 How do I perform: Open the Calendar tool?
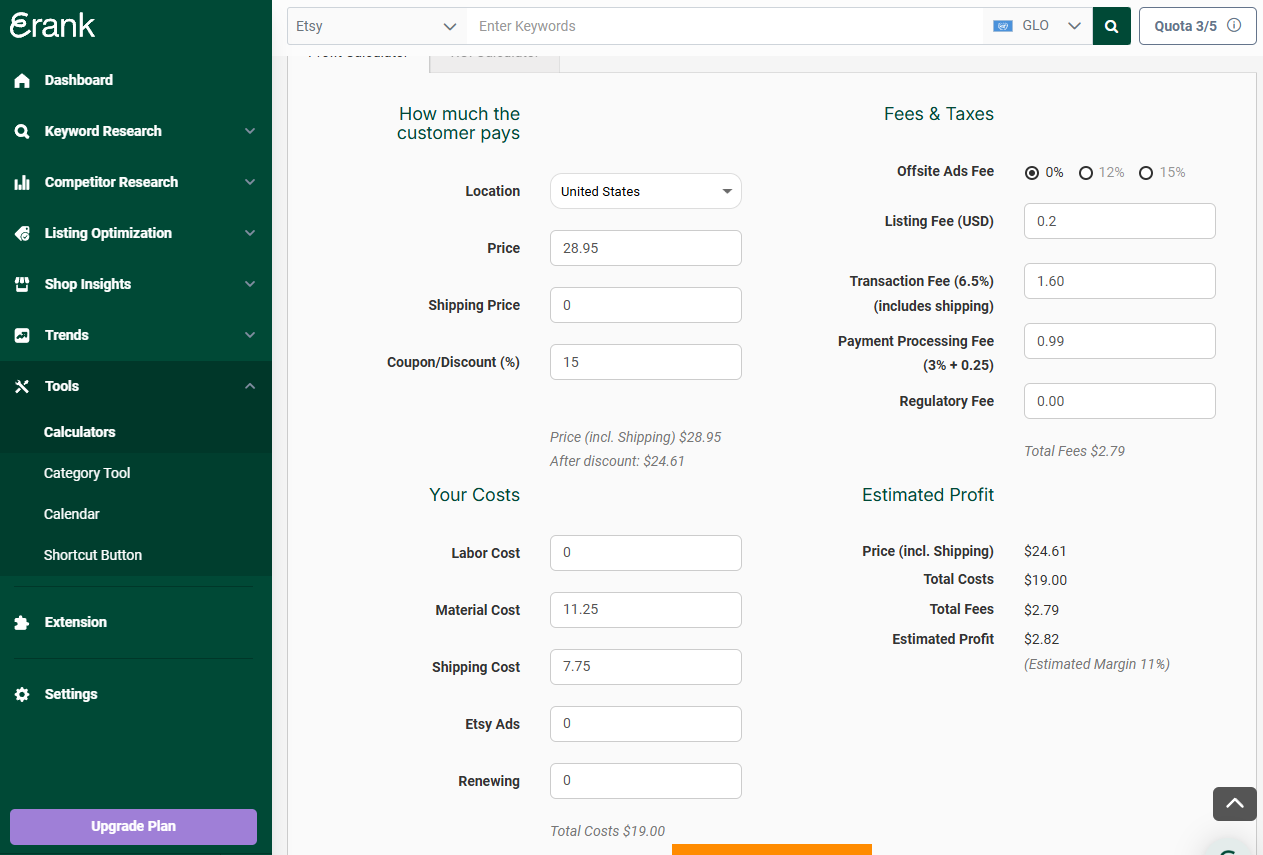coord(71,514)
